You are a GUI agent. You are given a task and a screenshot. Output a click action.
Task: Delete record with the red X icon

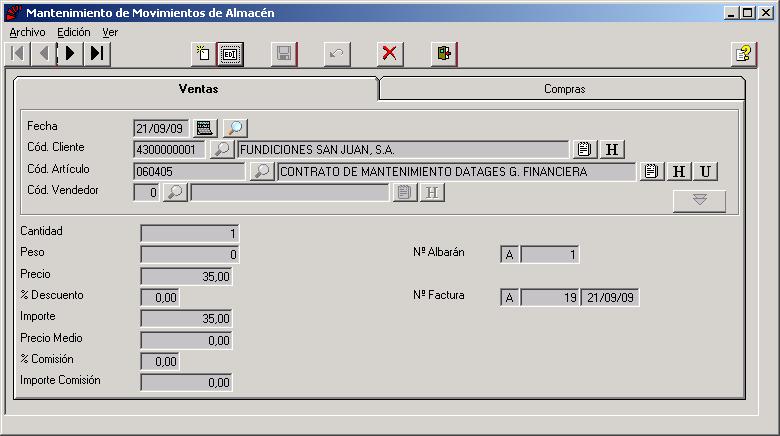point(390,54)
